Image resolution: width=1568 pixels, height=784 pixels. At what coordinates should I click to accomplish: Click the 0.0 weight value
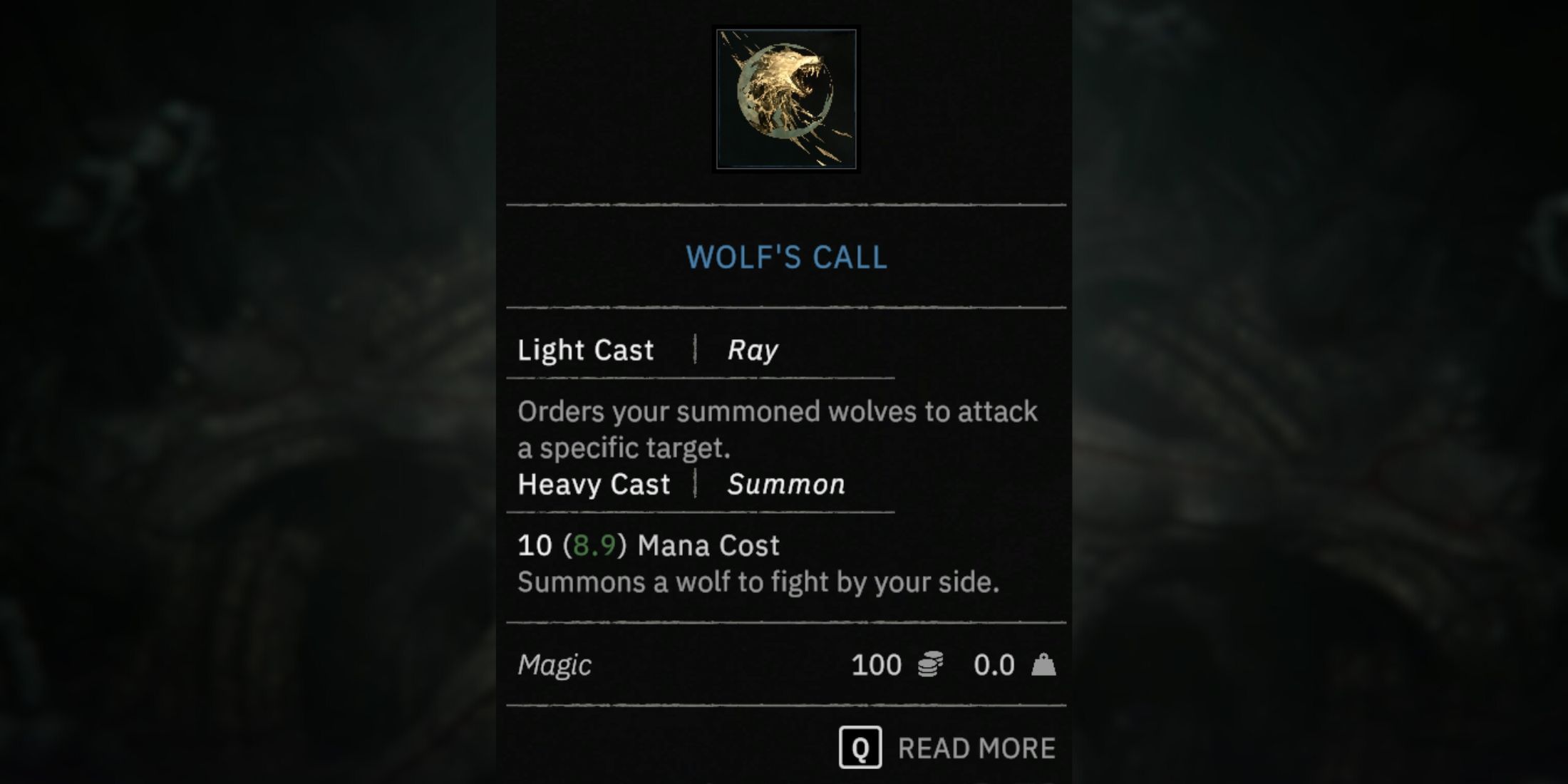pos(994,665)
